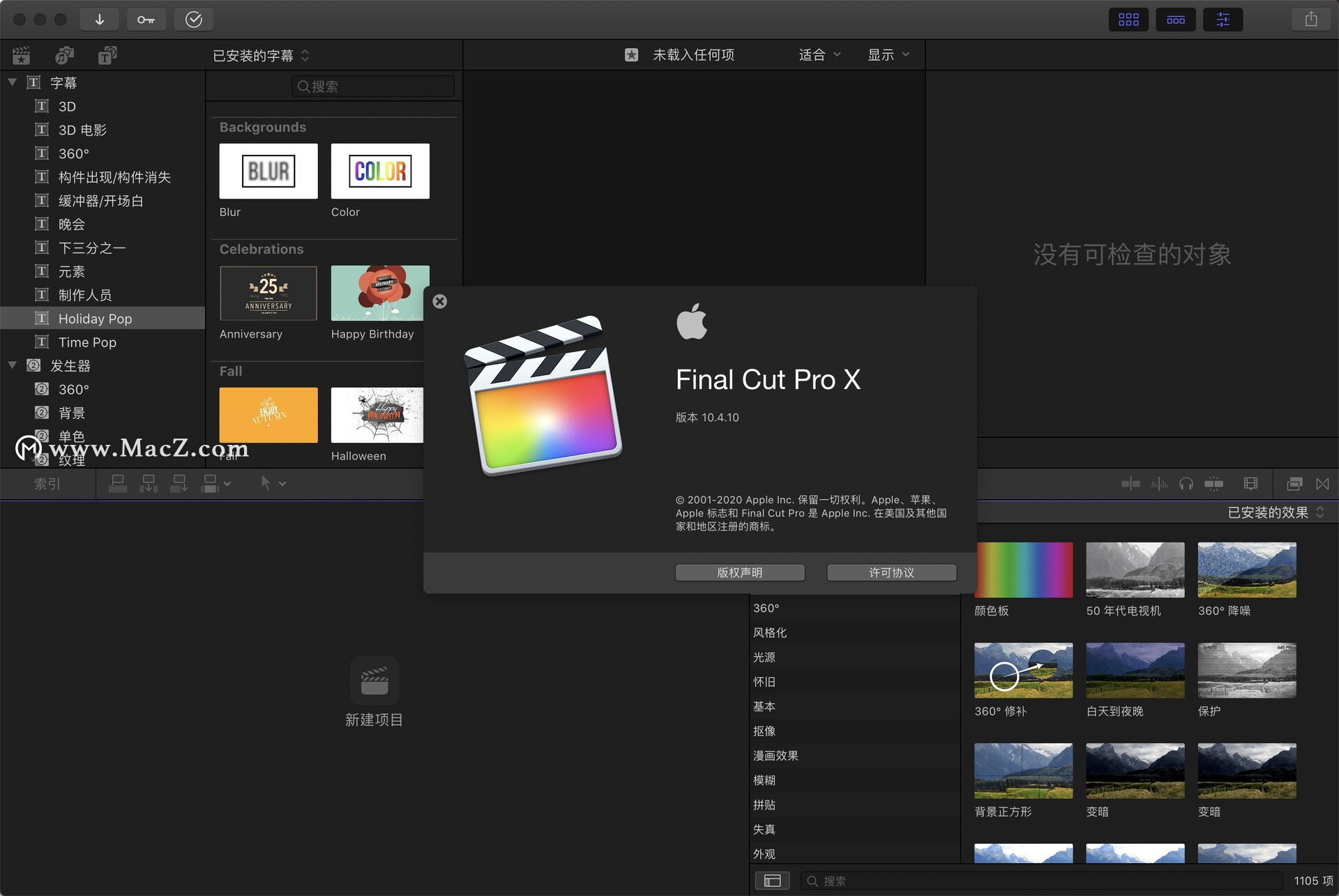Toggle snapping button
The image size is (1339, 896).
pyautogui.click(x=1214, y=484)
